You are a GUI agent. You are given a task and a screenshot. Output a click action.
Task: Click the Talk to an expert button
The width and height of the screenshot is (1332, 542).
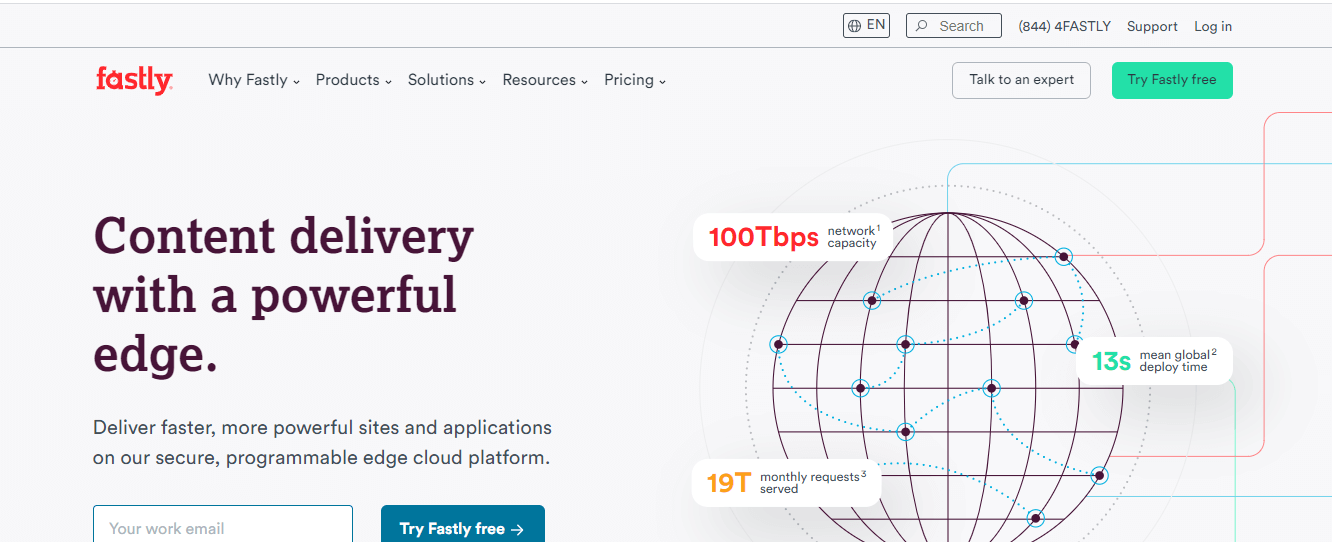coord(1021,80)
